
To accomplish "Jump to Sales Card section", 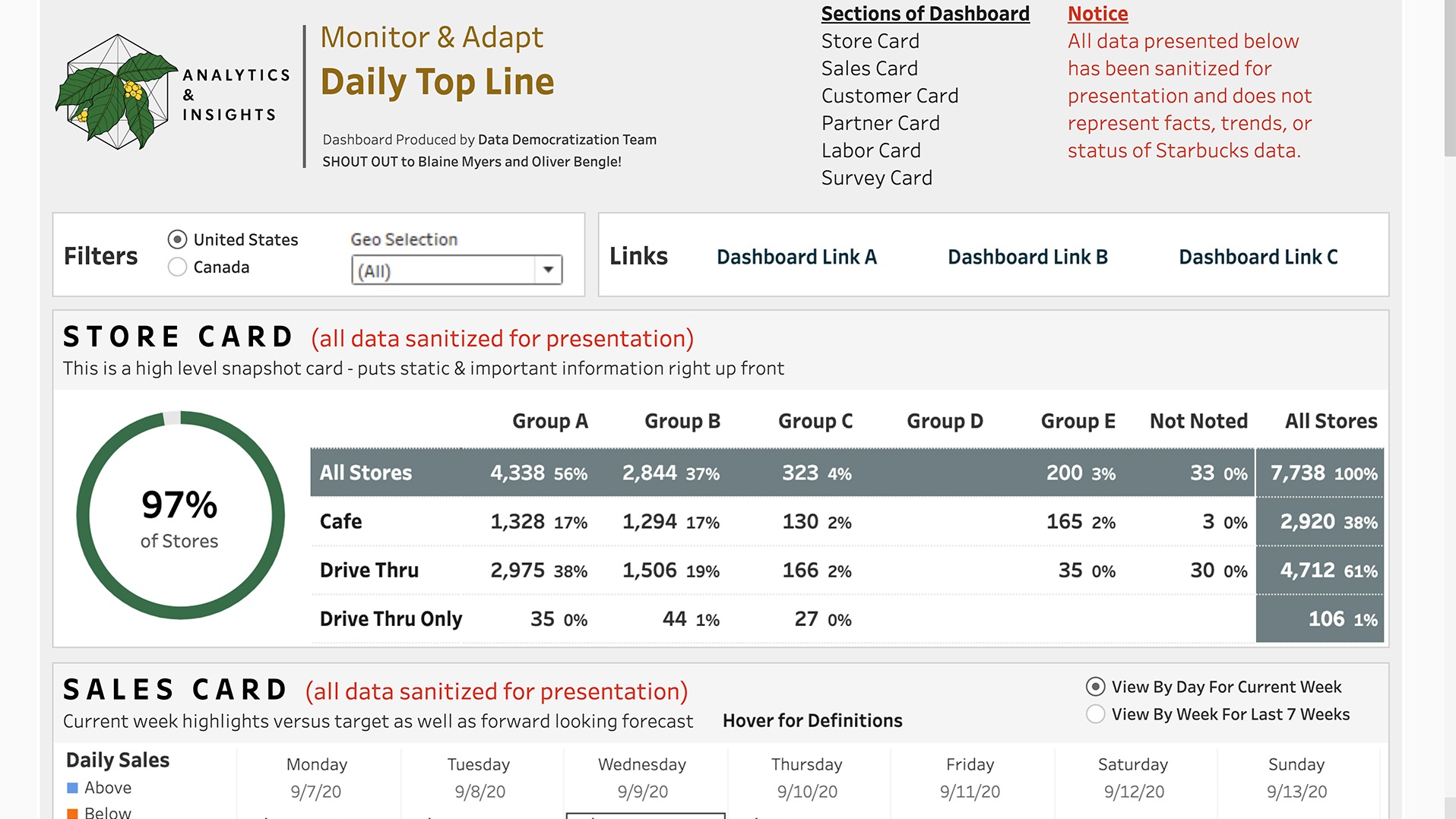I will (x=869, y=68).
